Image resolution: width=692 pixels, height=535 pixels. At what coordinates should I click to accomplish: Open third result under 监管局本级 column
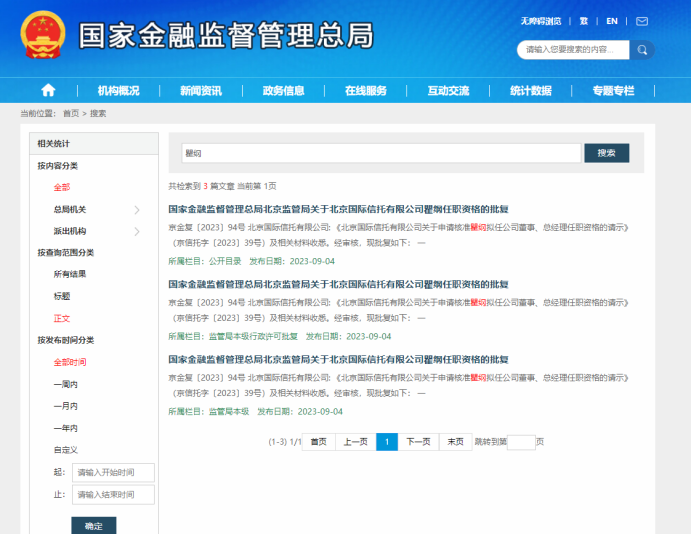[338, 359]
